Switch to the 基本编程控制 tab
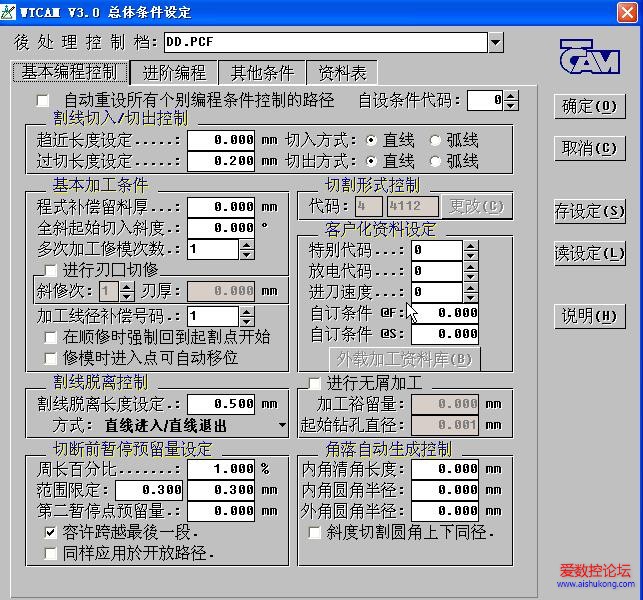 (70, 72)
